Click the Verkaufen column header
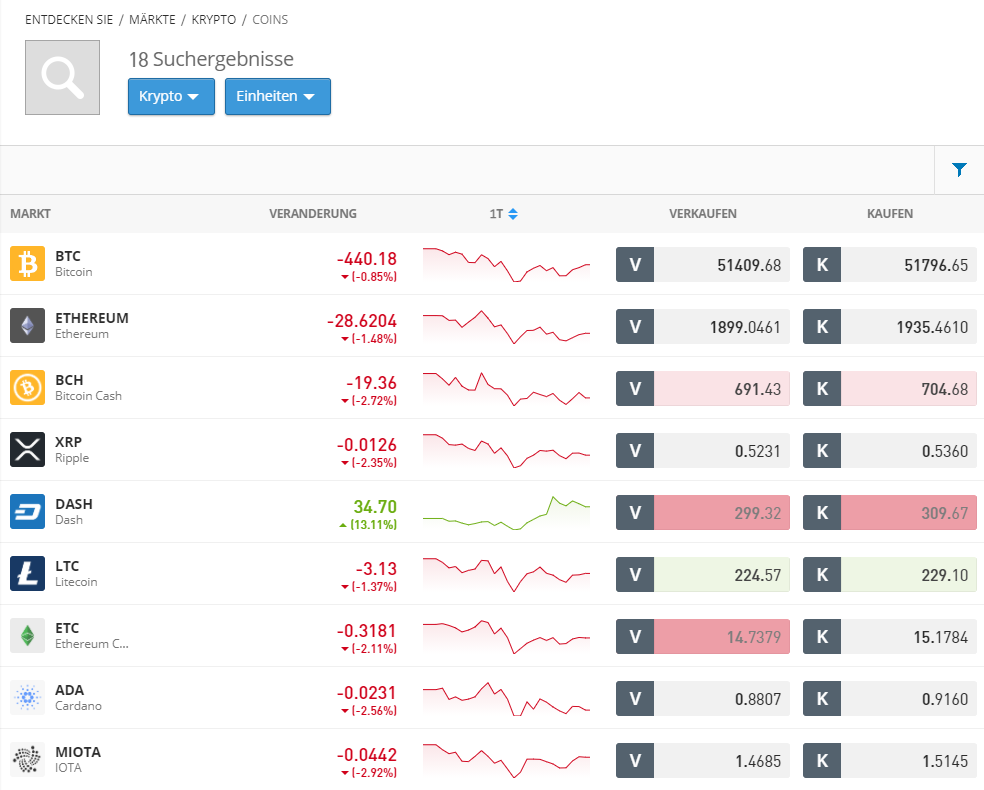 [x=703, y=214]
